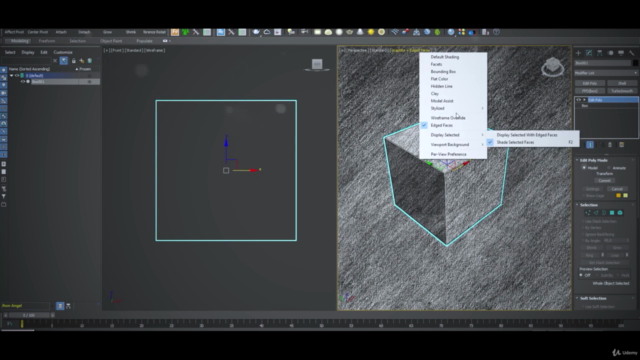This screenshot has width=640, height=360.
Task: Click the Edit Poly modifier button
Action: [x=590, y=83]
